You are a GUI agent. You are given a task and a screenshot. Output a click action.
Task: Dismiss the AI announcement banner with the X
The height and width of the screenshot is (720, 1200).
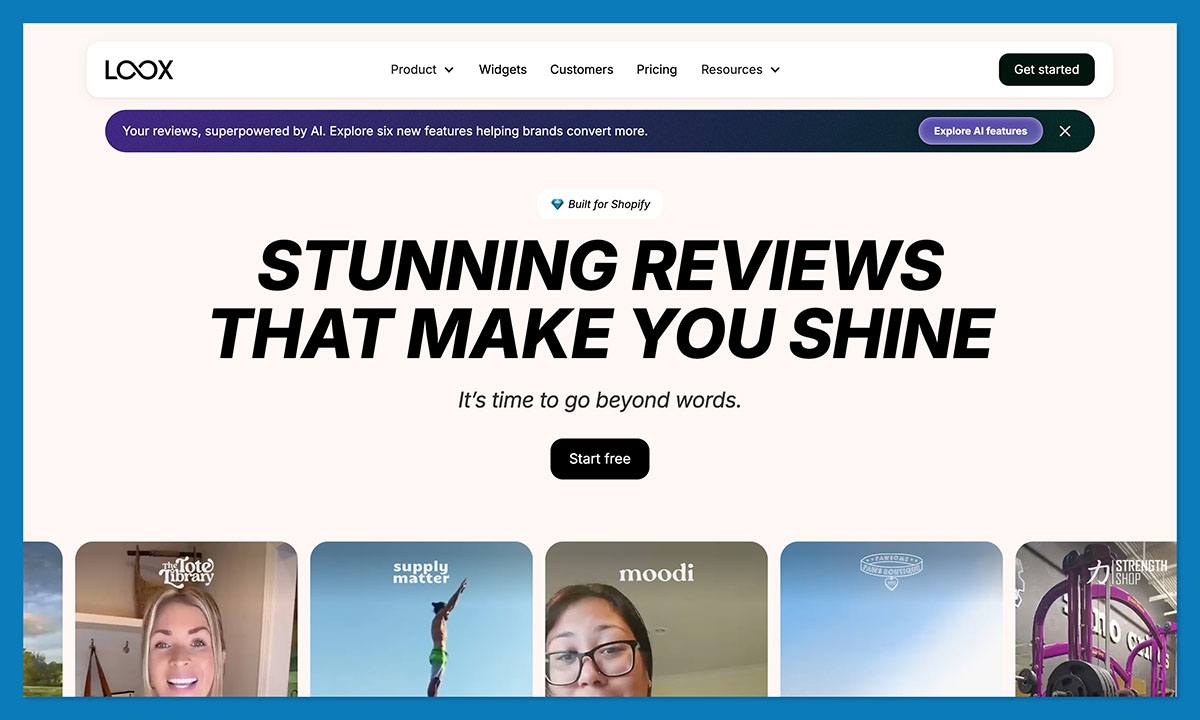pyautogui.click(x=1064, y=131)
